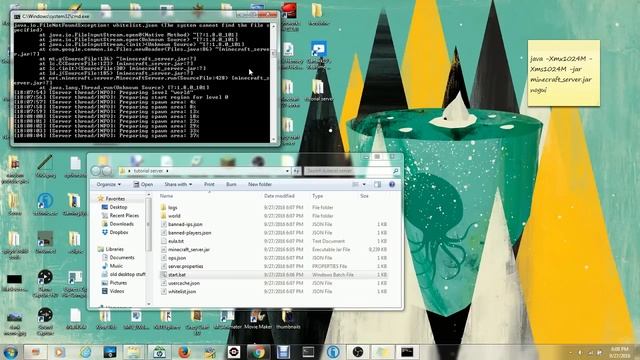Open the HP taskbar icon
The image size is (640, 360).
[x=159, y=352]
